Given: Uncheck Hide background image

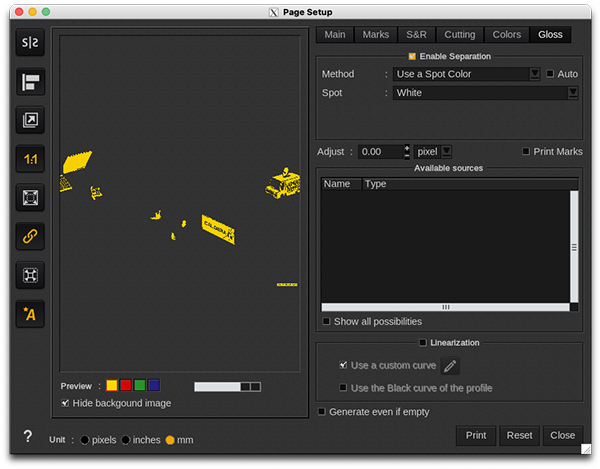Looking at the screenshot, I should [65, 403].
